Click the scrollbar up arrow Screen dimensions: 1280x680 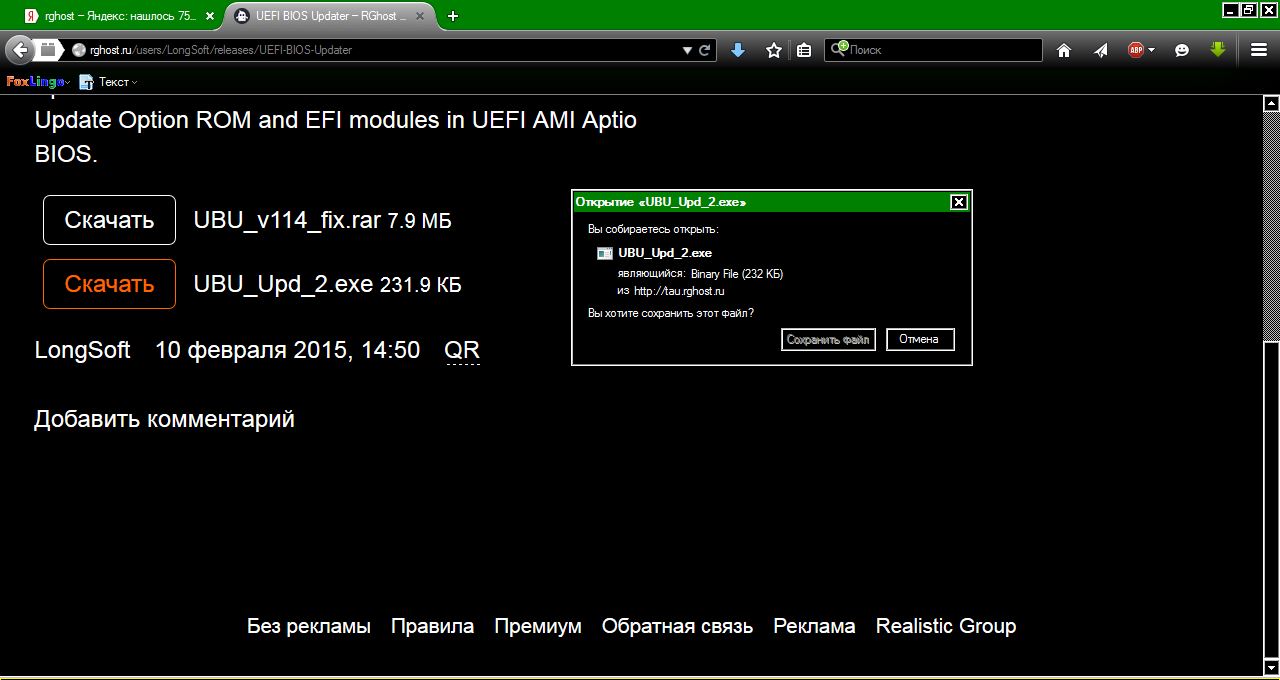[x=1271, y=103]
